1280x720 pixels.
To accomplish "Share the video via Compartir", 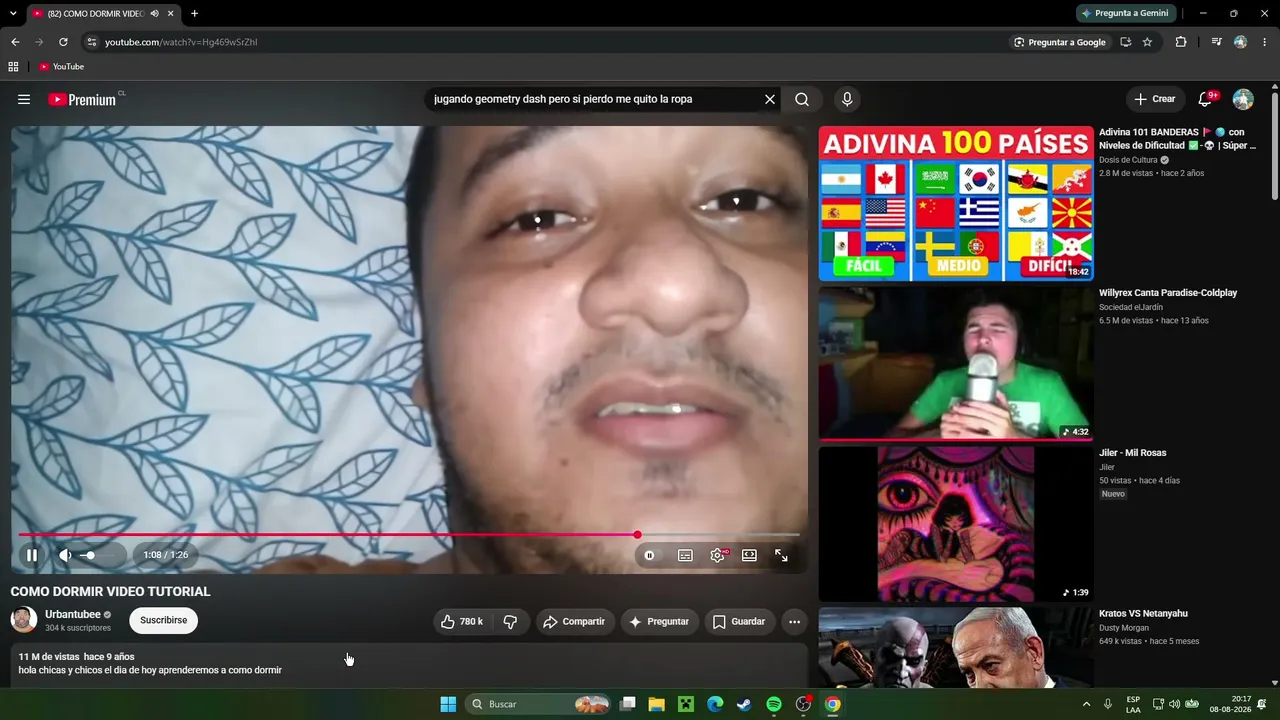I will pos(574,621).
